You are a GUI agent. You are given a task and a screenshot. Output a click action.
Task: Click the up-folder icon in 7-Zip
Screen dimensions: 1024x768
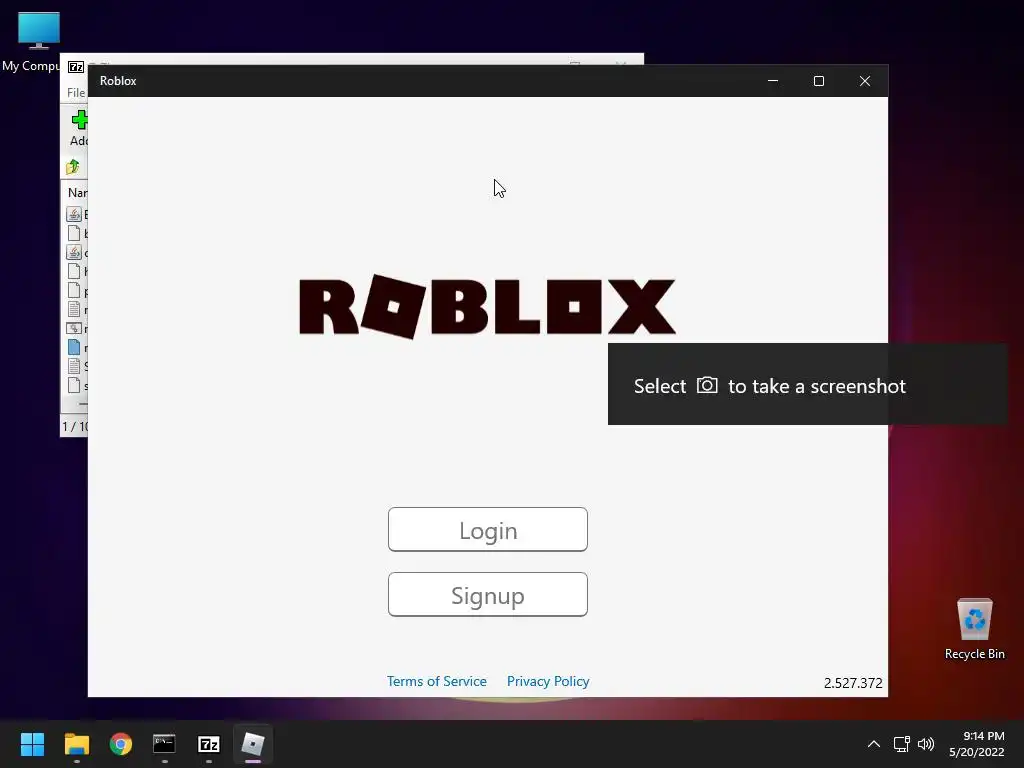tap(73, 167)
